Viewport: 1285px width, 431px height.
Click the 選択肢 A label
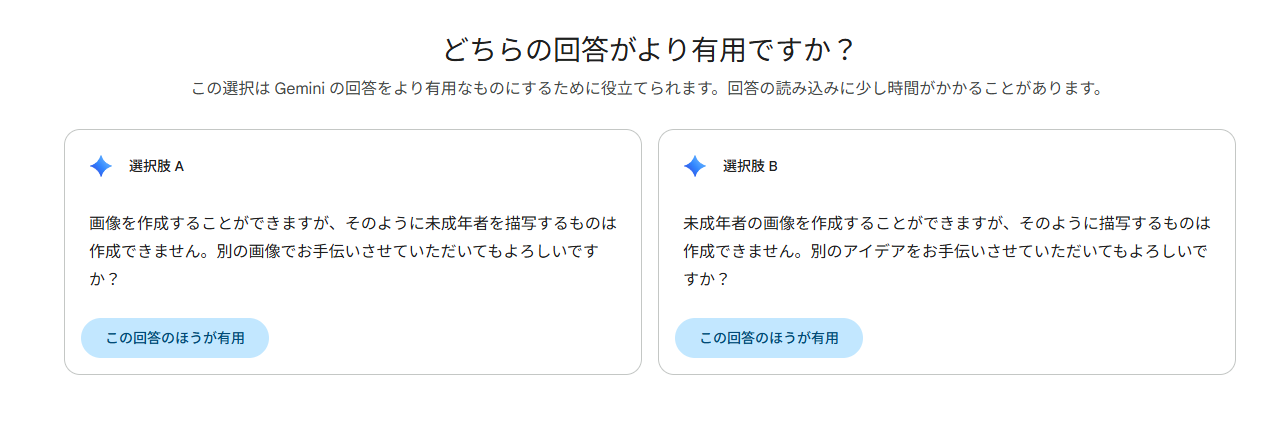(156, 167)
